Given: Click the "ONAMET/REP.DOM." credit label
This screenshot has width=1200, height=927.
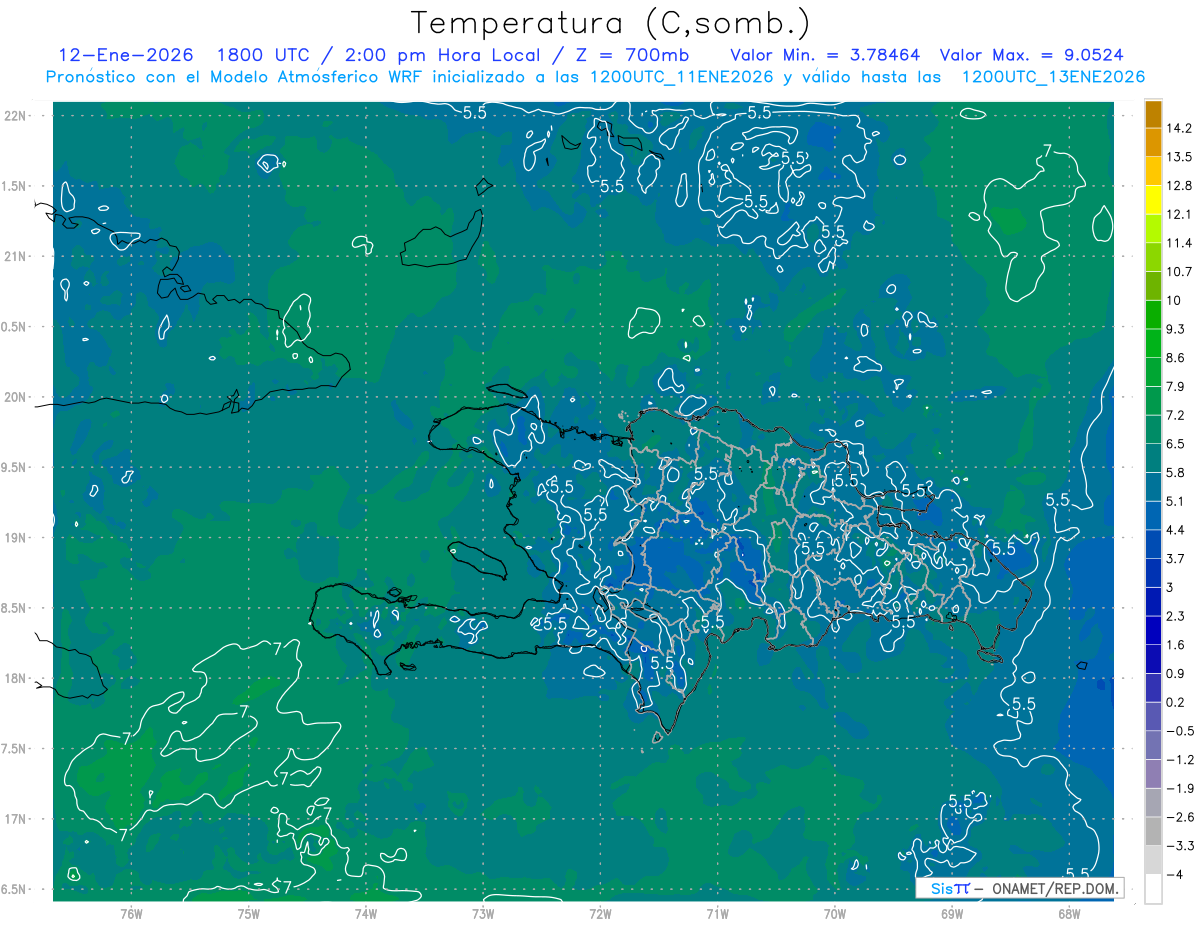Looking at the screenshot, I should [1054, 888].
